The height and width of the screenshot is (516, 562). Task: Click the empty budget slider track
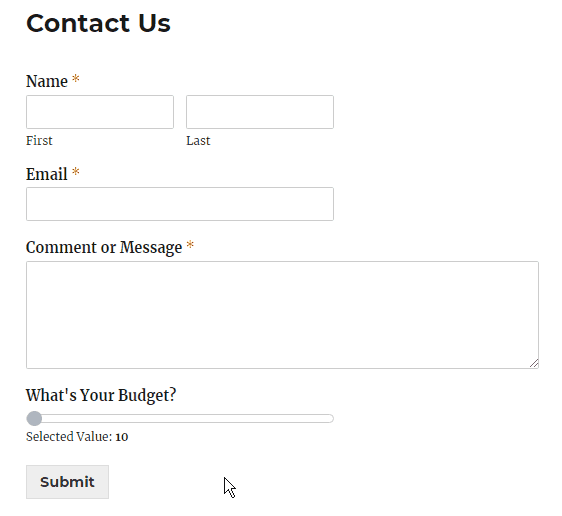(x=188, y=418)
